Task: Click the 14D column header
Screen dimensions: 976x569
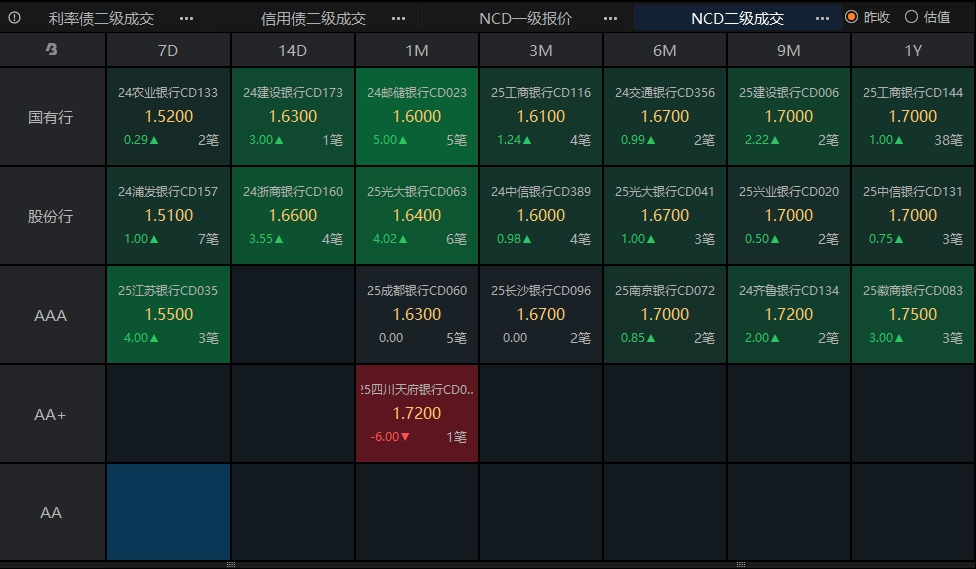Action: click(293, 50)
